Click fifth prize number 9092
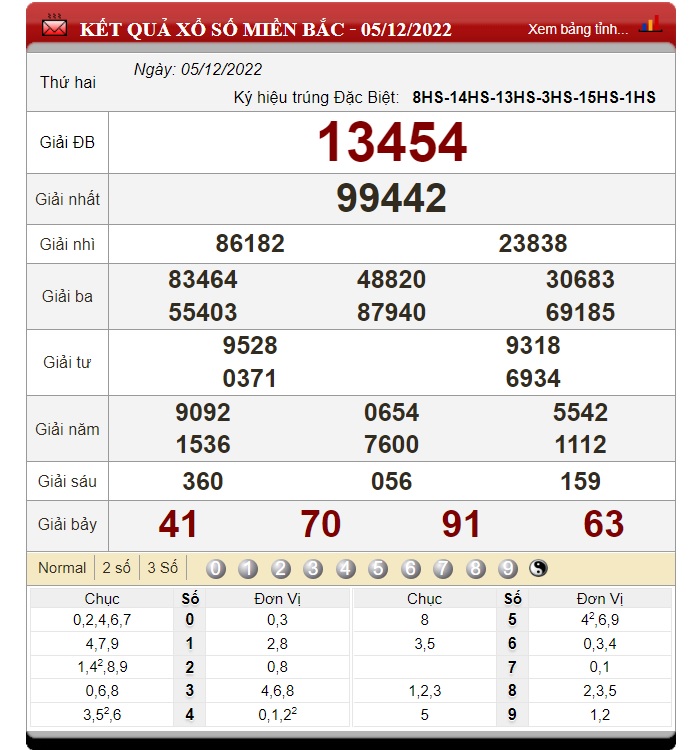 point(203,412)
